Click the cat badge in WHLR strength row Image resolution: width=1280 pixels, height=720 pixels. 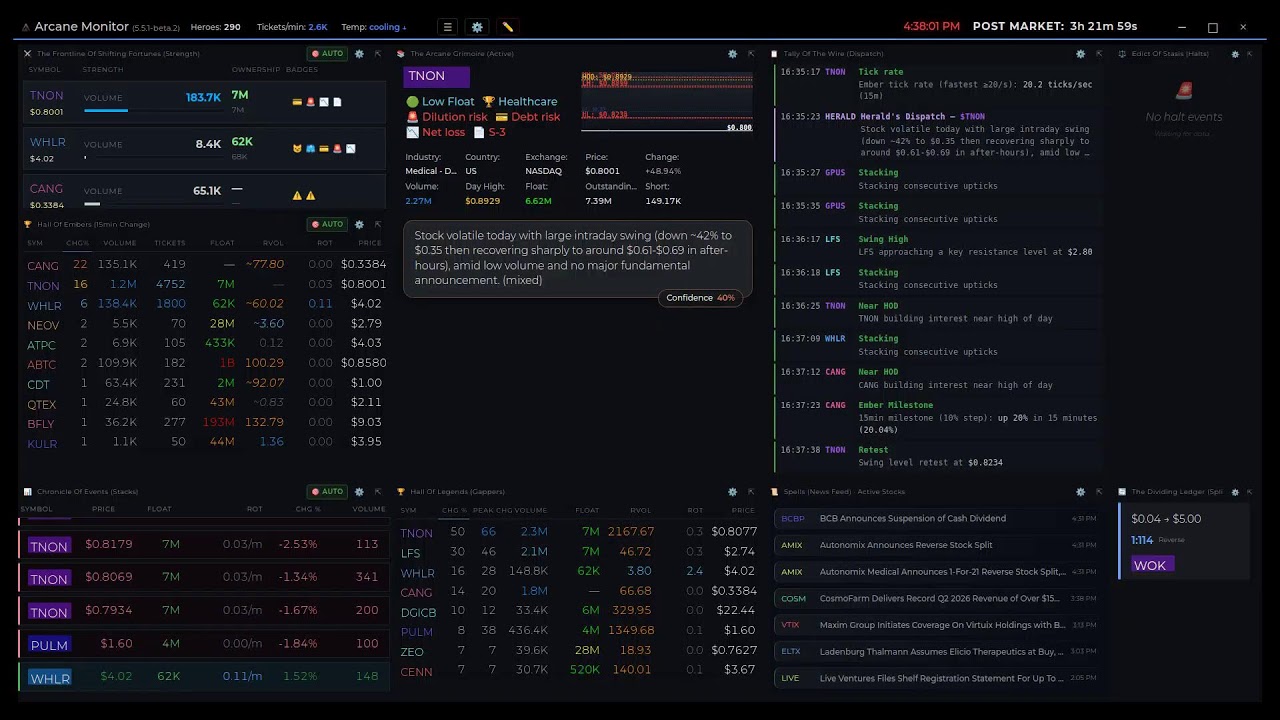[x=297, y=149]
